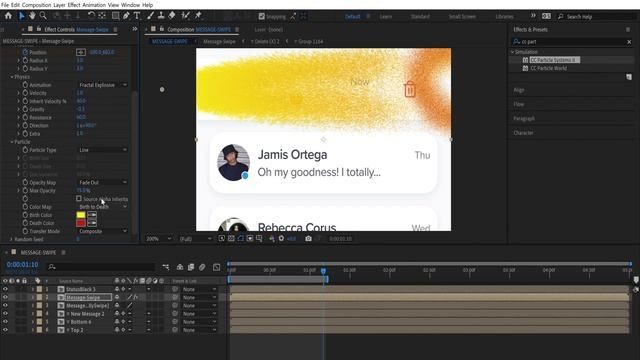
Task: Select the Puppet Pin tool
Action: point(198,16)
